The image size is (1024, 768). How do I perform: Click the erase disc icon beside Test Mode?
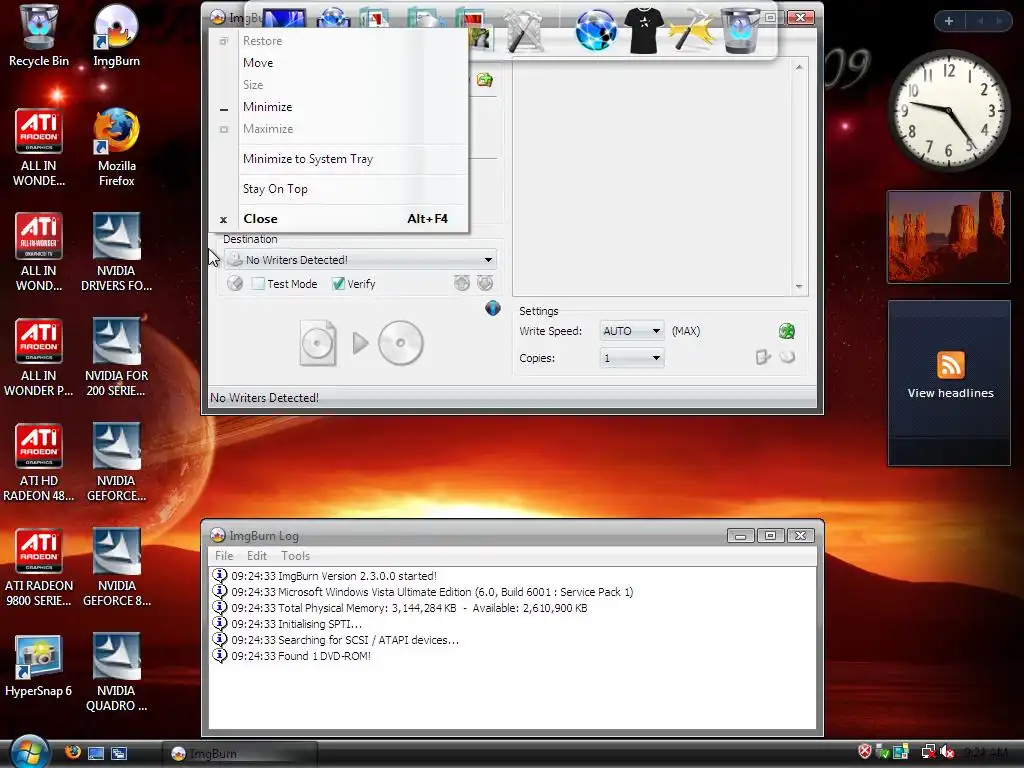234,283
